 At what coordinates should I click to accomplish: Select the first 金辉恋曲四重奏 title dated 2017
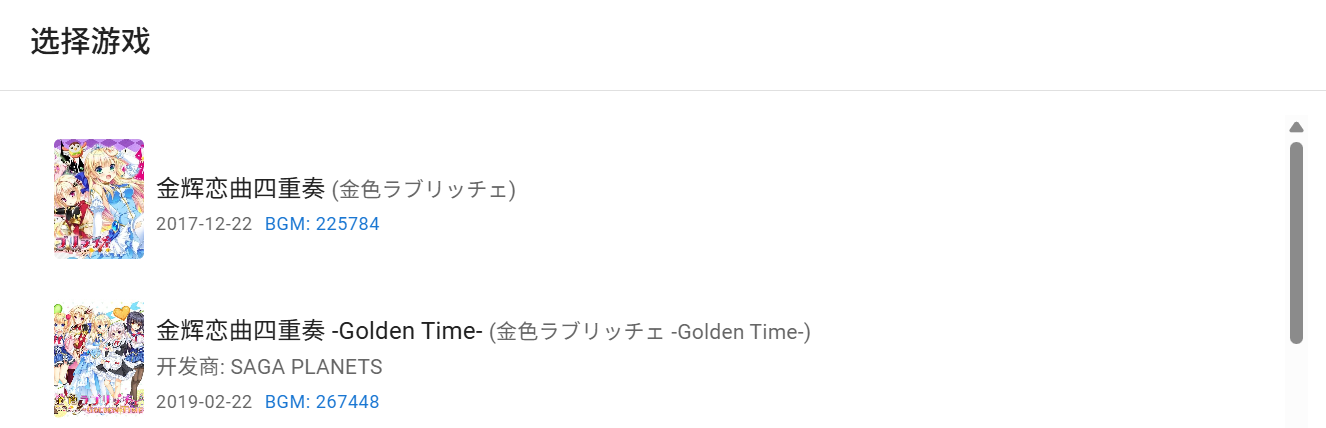point(240,188)
